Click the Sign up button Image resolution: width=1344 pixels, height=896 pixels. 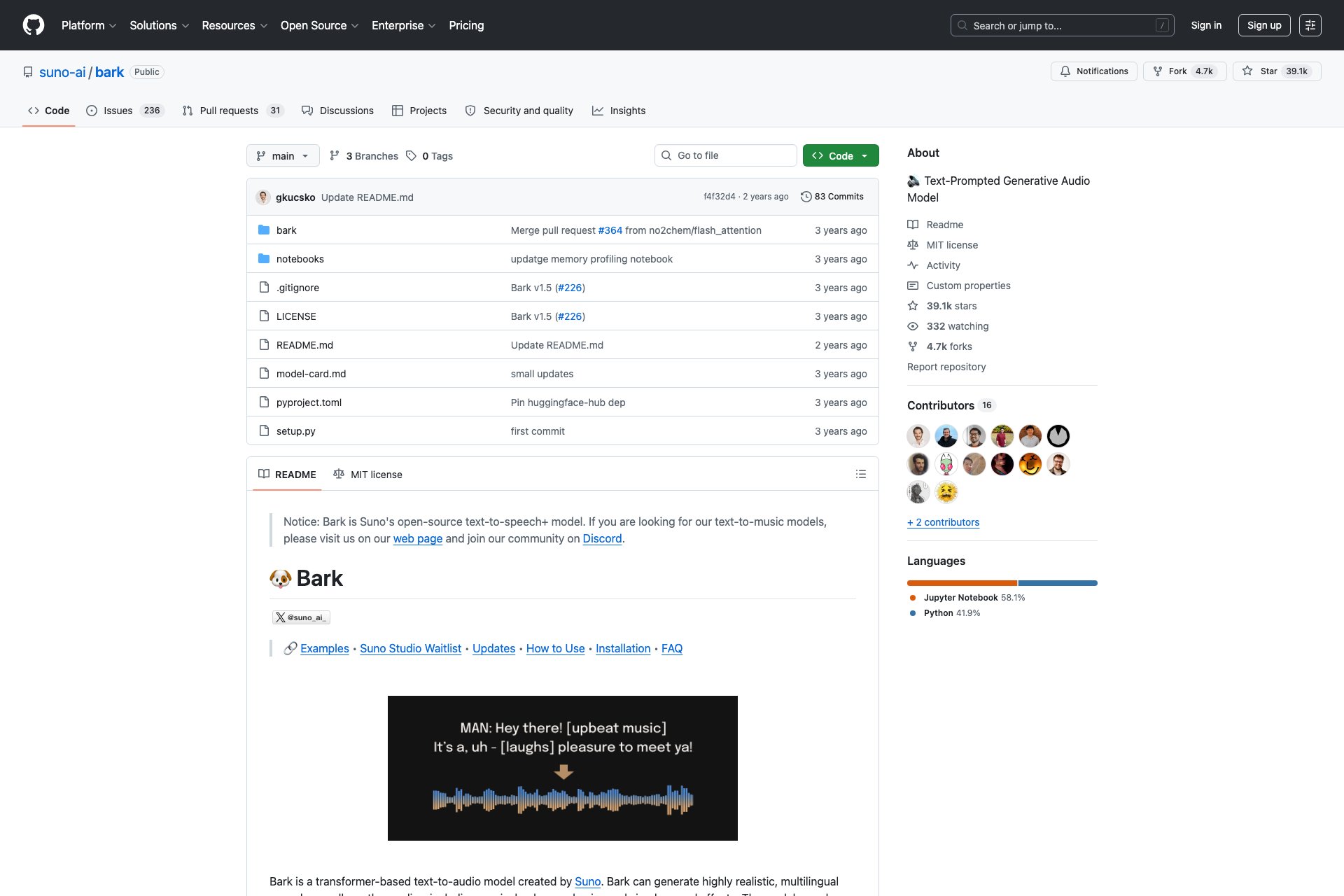[1263, 25]
